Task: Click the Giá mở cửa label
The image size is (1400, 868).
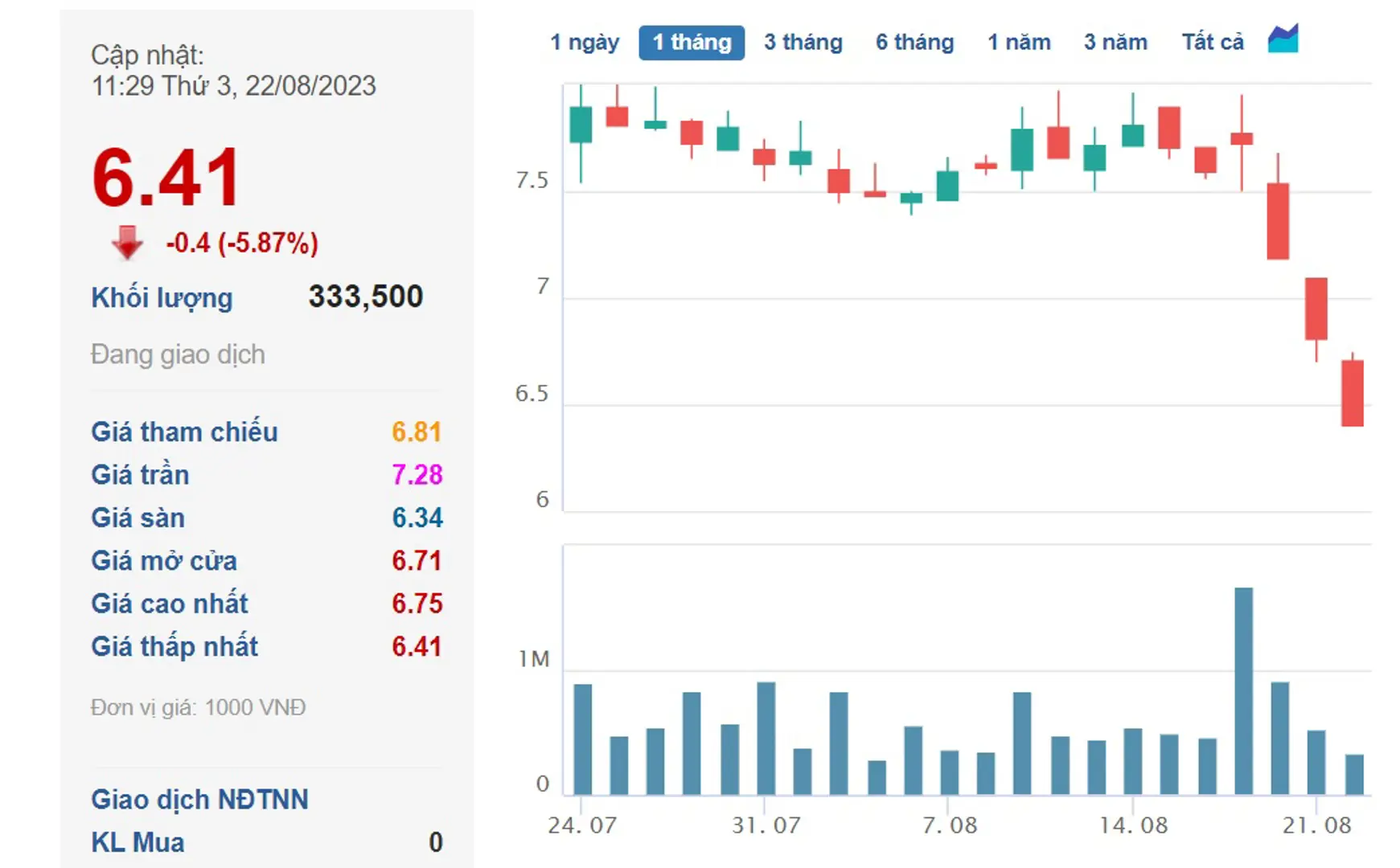Action: coord(164,560)
